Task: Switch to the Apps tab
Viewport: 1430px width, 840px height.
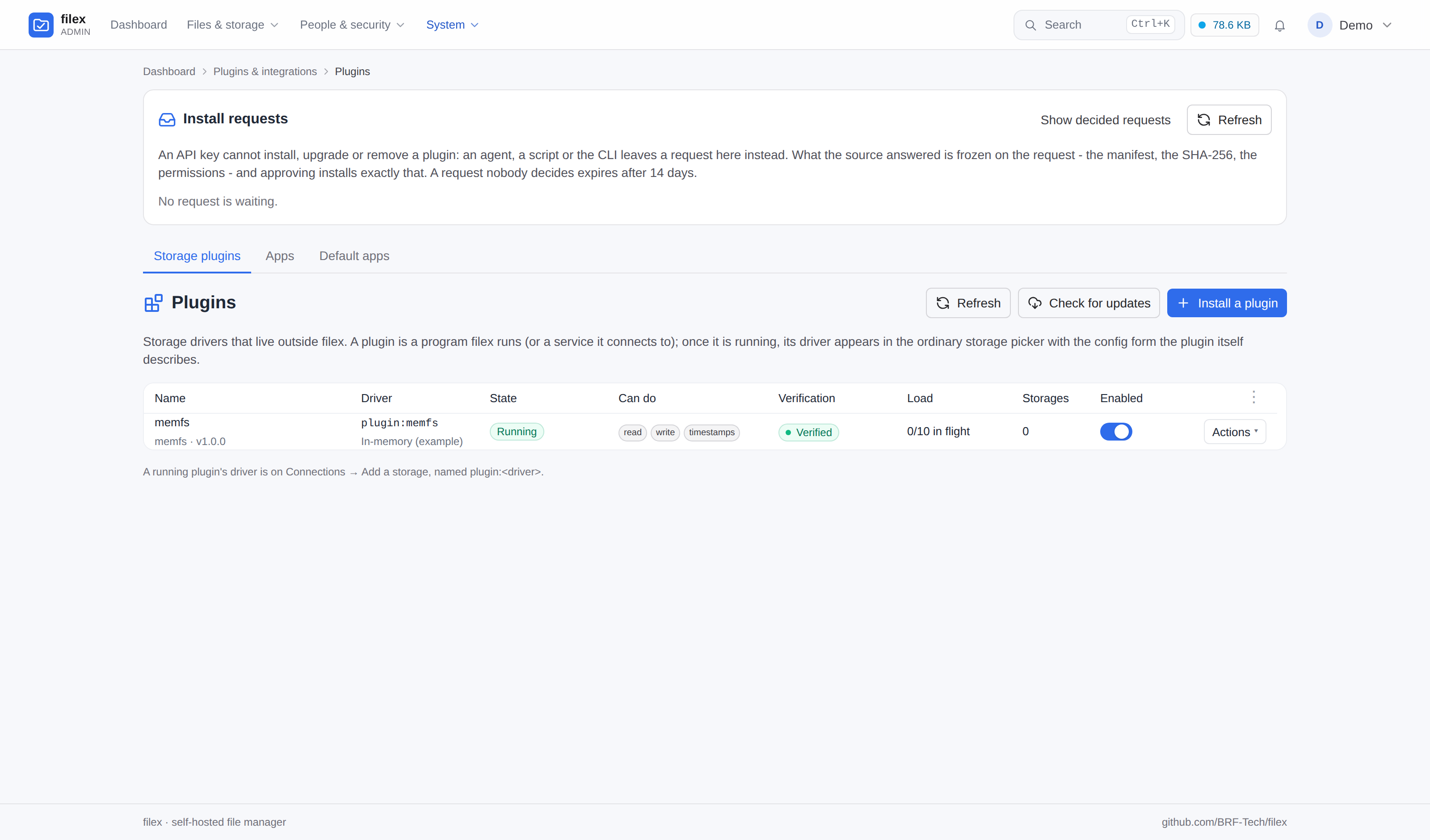Action: pyautogui.click(x=280, y=256)
